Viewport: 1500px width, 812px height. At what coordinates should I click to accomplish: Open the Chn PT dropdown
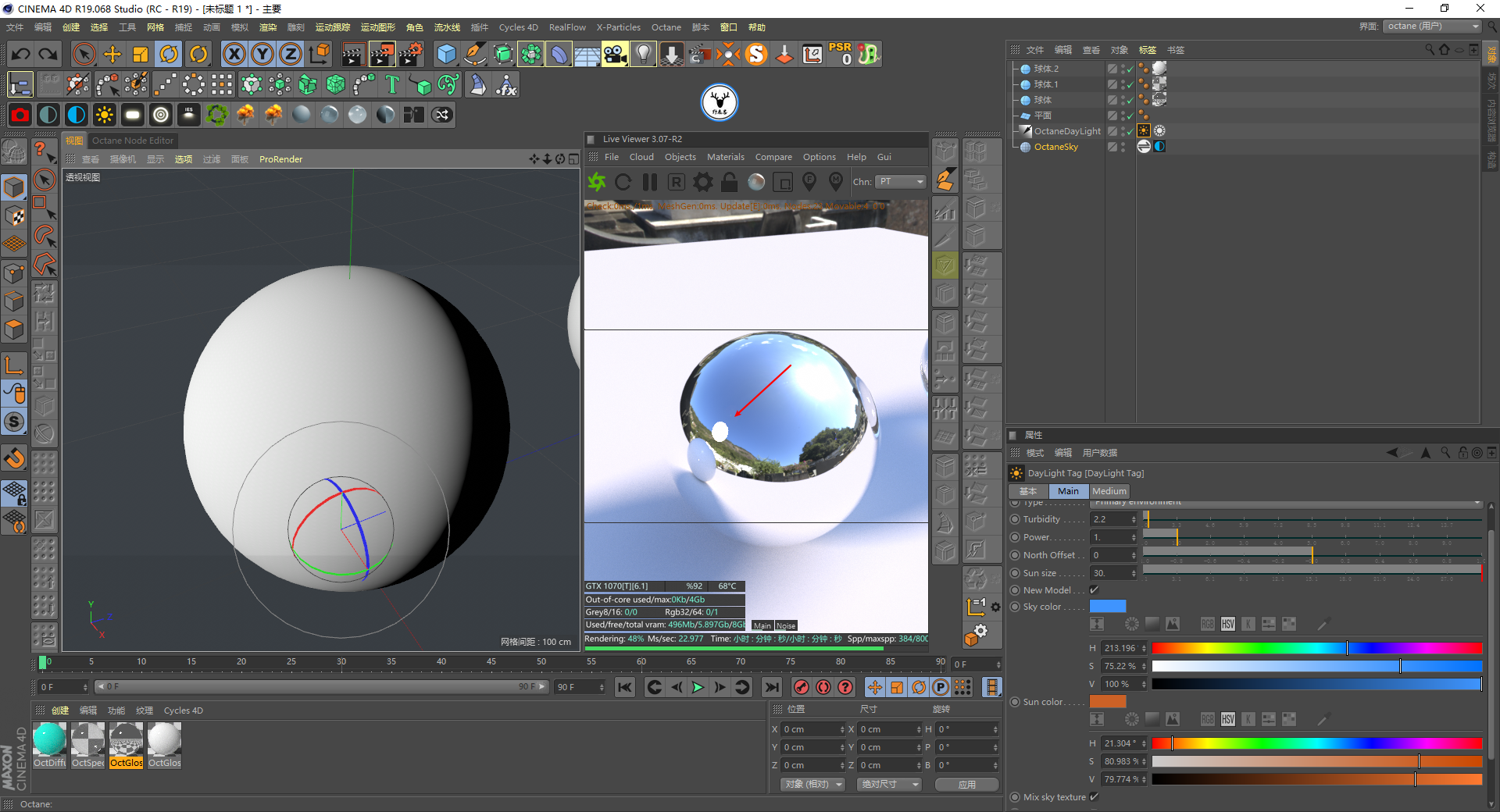900,182
